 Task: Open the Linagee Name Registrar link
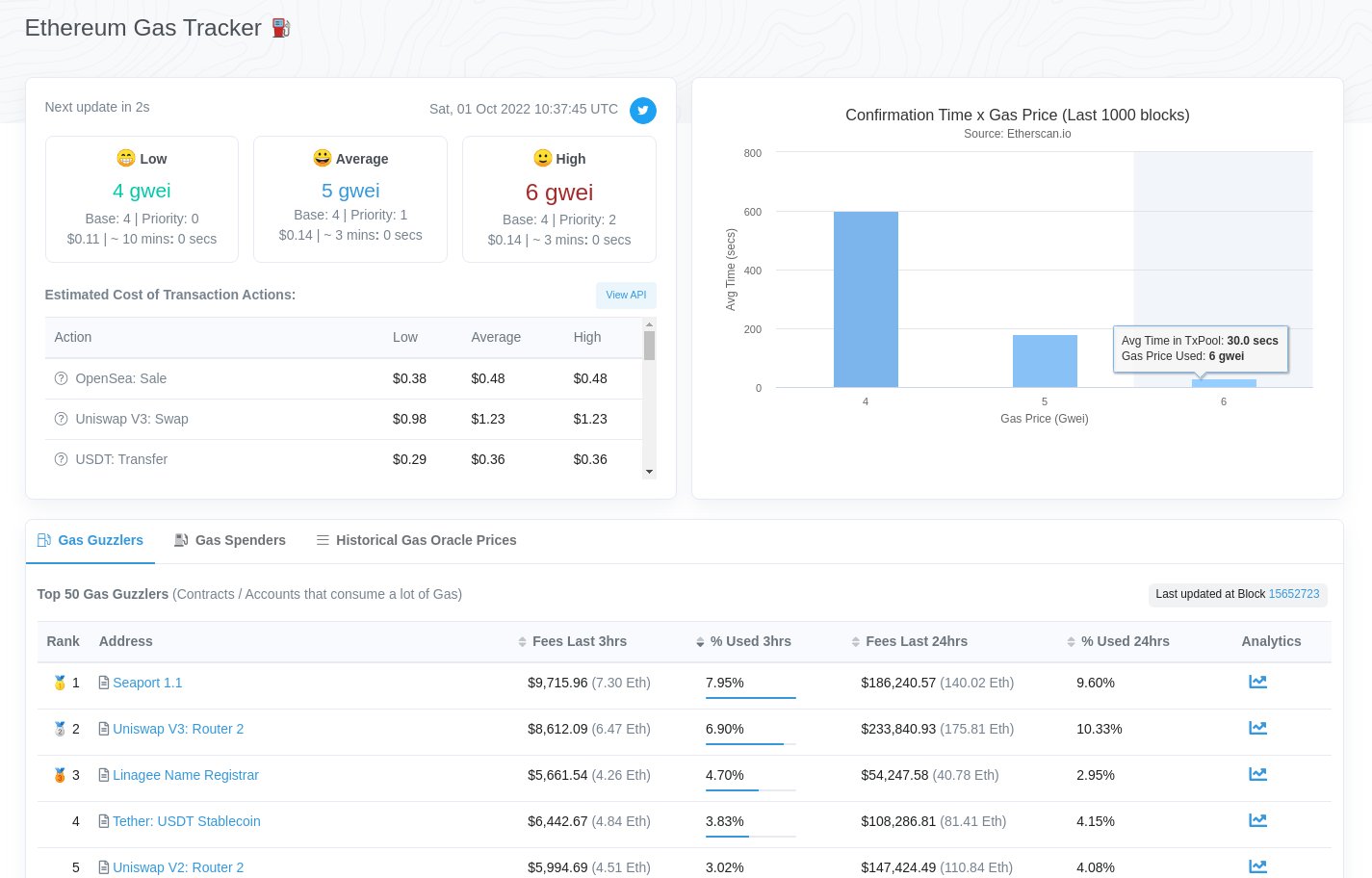pos(186,775)
